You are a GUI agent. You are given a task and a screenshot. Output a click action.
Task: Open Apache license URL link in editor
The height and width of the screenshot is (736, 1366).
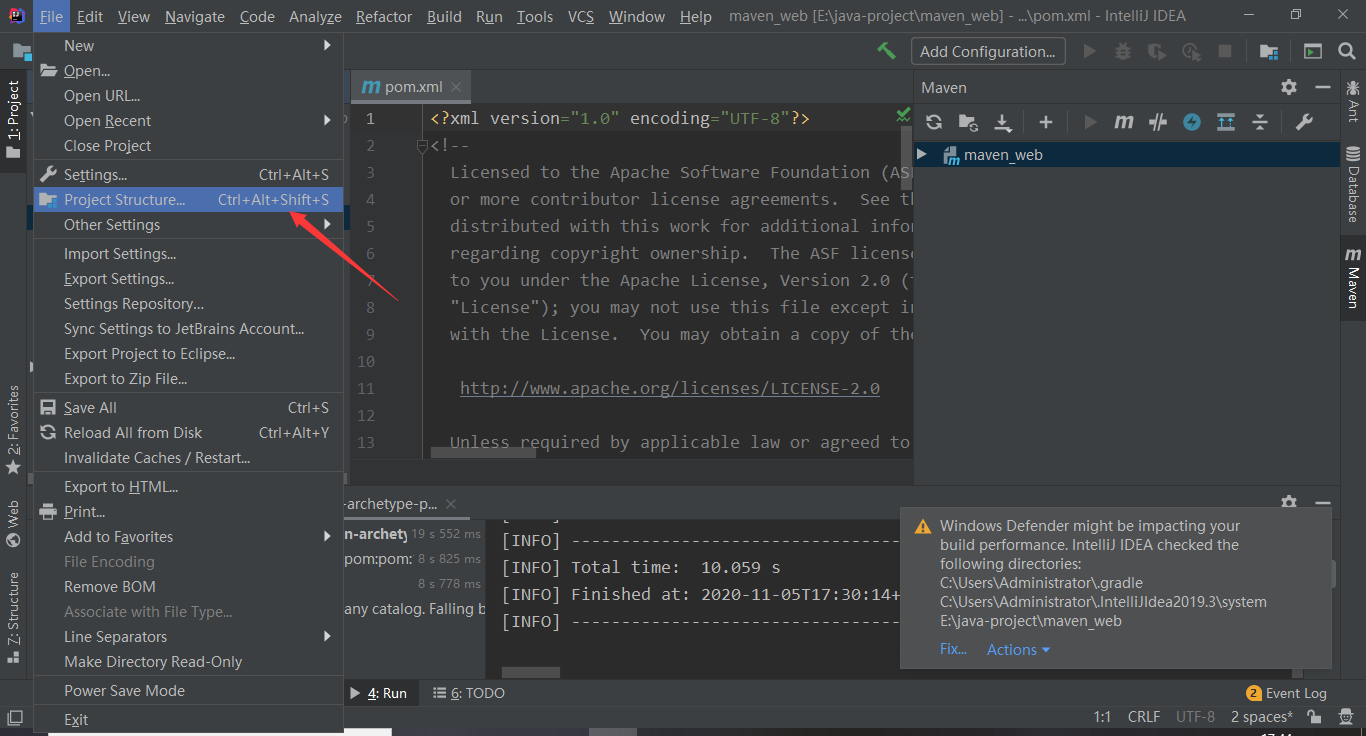pyautogui.click(x=670, y=388)
